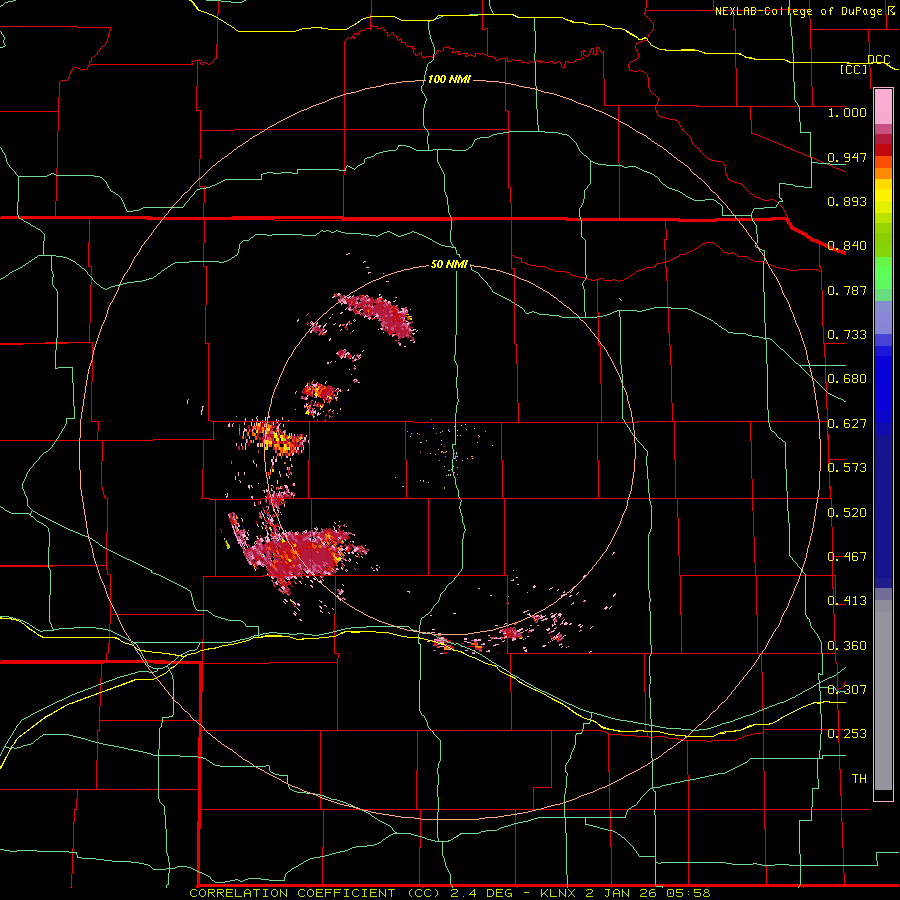
Task: Click the KLNX station identifier
Action: click(559, 893)
